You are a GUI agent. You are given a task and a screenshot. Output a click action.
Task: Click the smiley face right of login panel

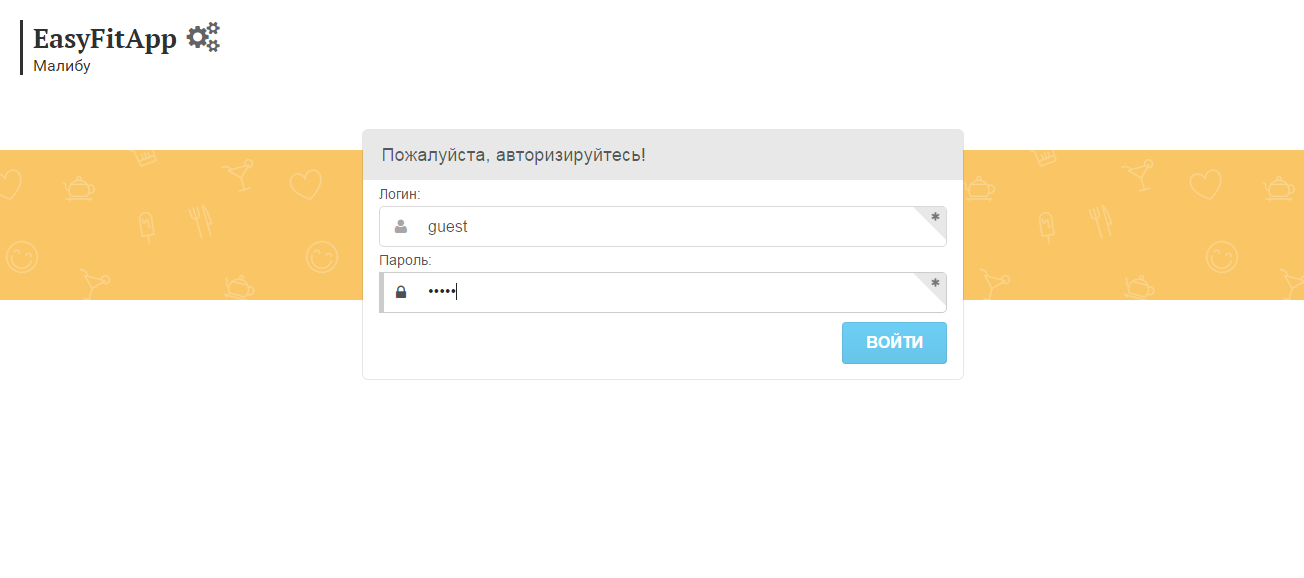click(x=1221, y=258)
